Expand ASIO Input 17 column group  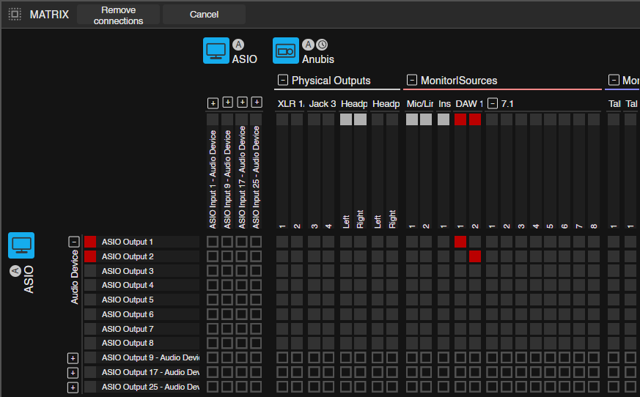click(242, 102)
